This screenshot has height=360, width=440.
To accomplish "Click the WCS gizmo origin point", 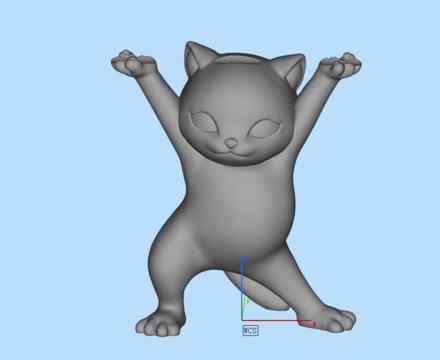I will pos(242,321).
